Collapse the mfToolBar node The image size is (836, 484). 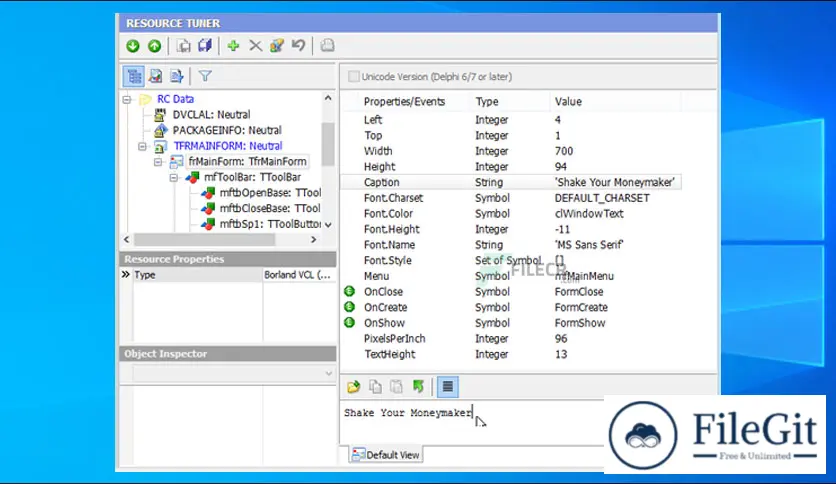pyautogui.click(x=174, y=178)
